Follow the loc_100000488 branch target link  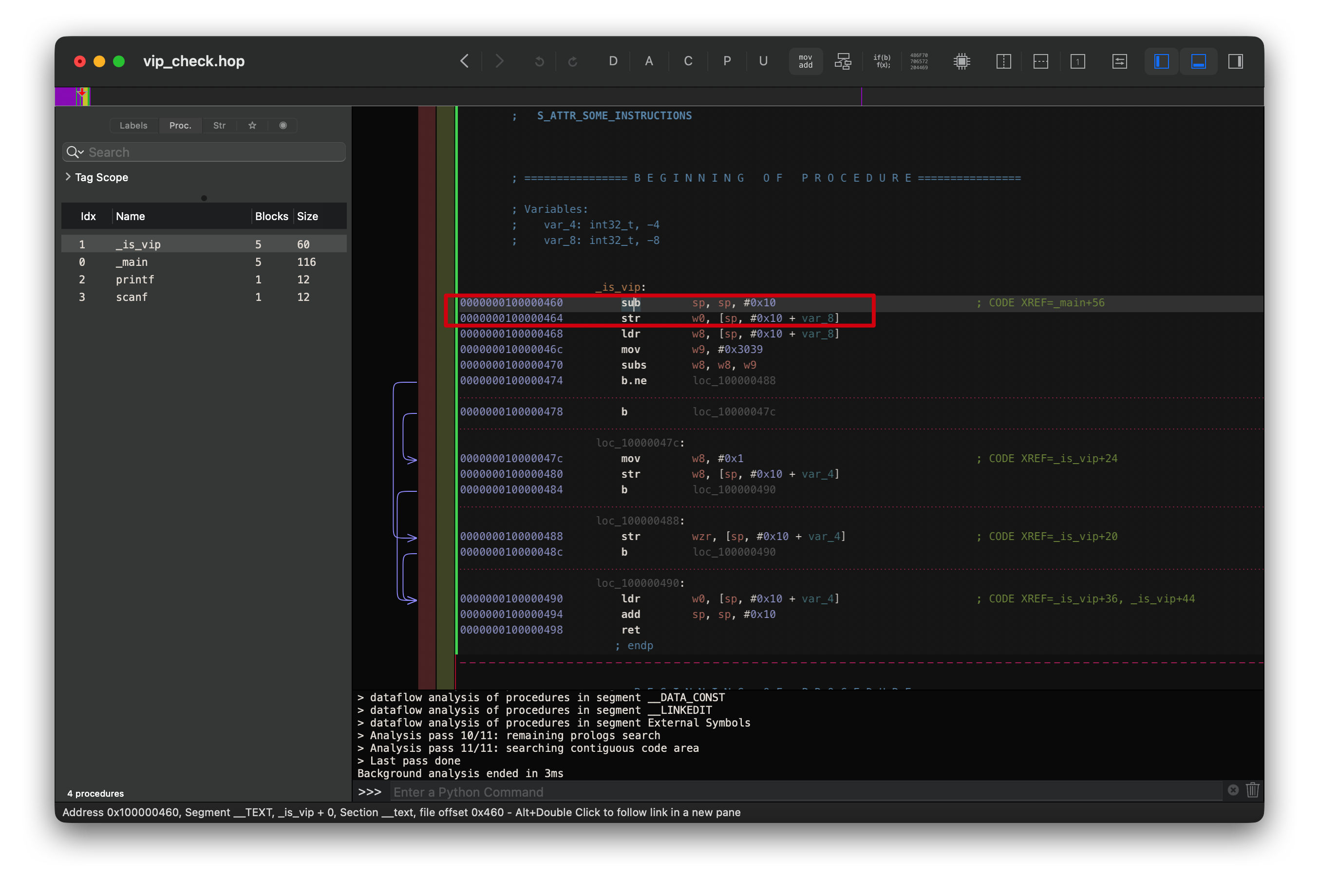pos(733,381)
